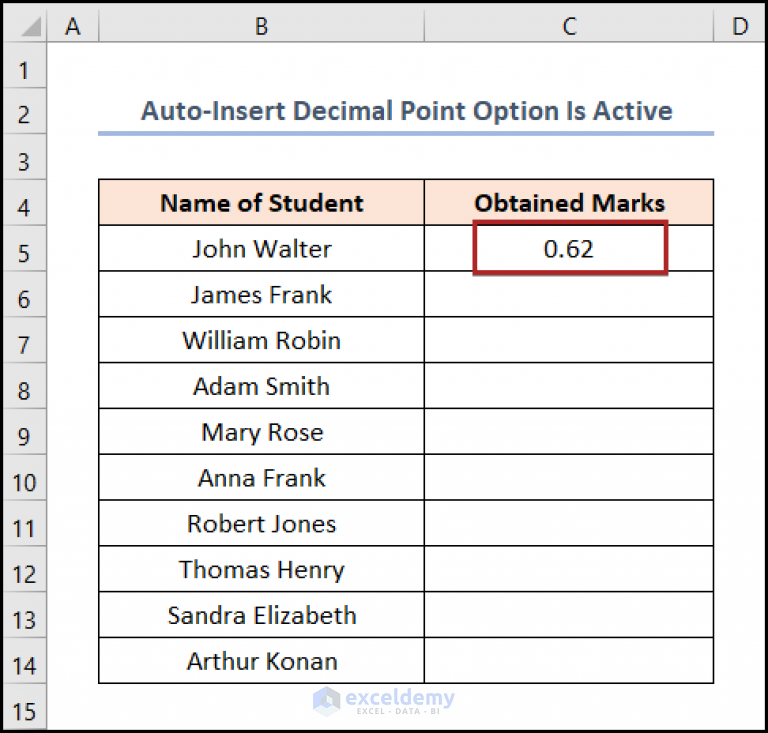768x733 pixels.
Task: Select the cell containing 'Mary Rose'
Action: coord(262,432)
